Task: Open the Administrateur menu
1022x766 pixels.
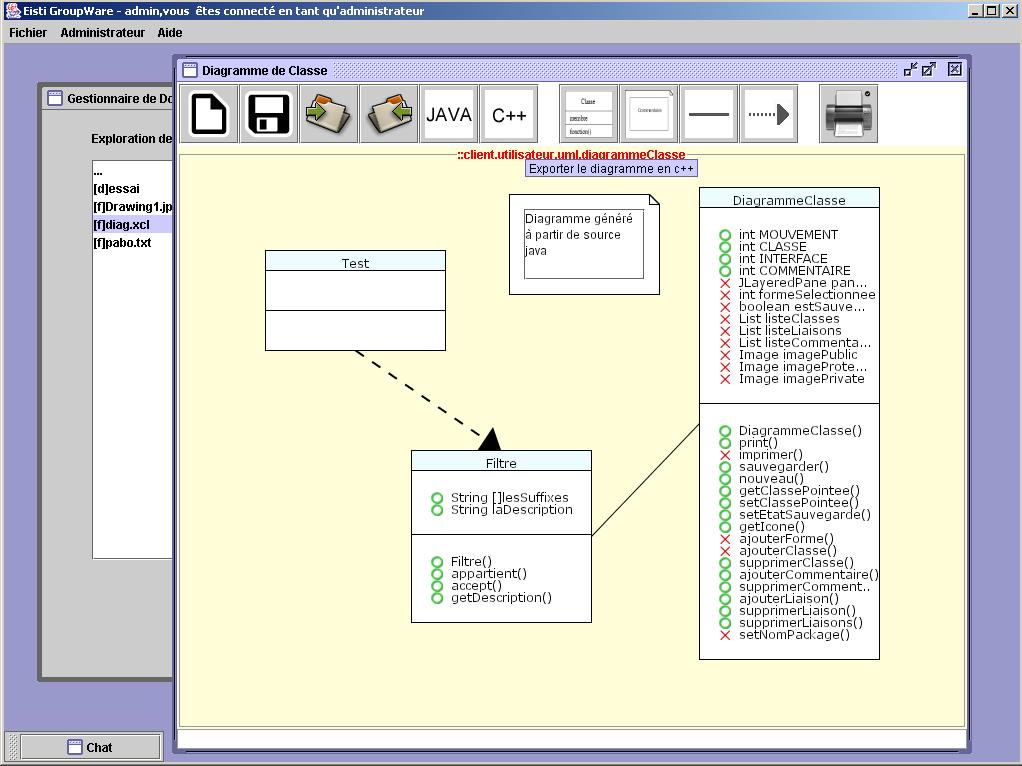Action: (102, 33)
